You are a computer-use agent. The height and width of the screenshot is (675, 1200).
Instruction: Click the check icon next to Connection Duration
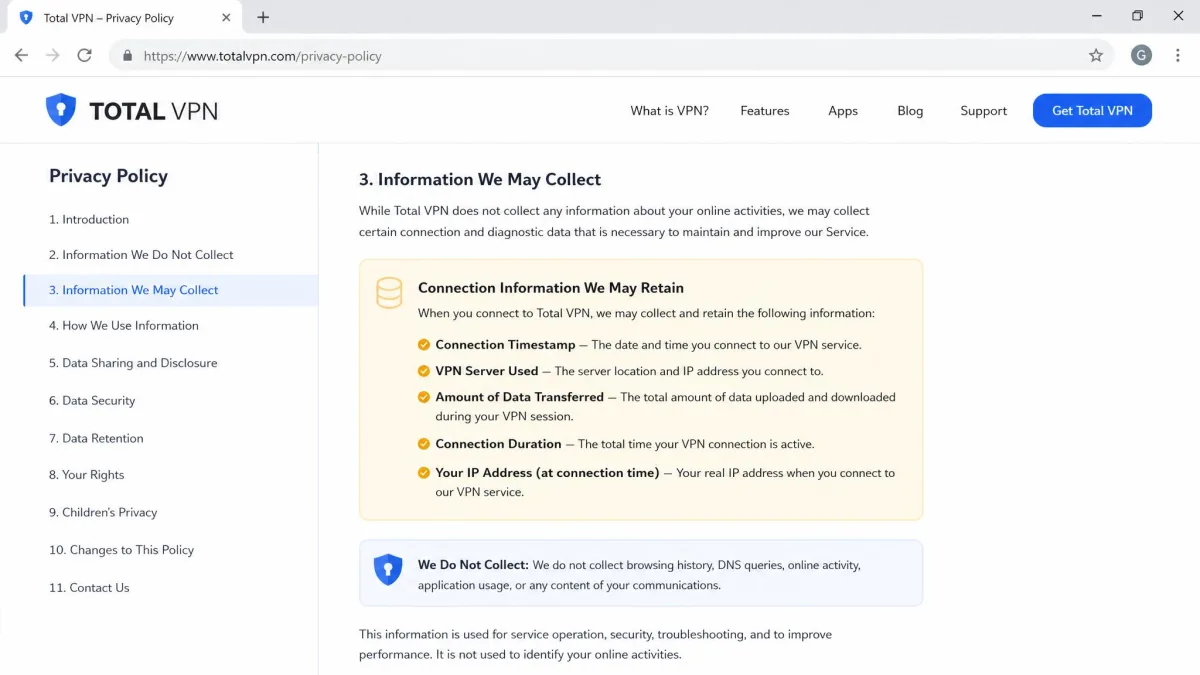pos(424,444)
